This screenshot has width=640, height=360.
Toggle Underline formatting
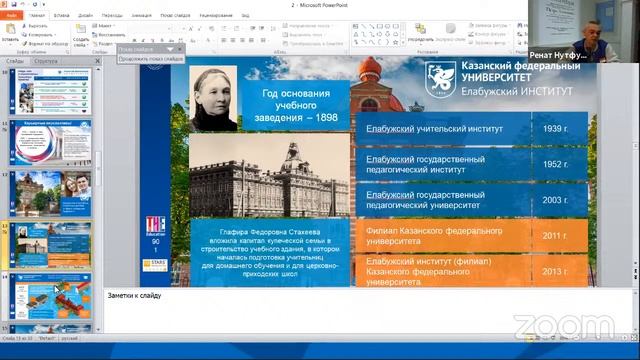click(153, 41)
